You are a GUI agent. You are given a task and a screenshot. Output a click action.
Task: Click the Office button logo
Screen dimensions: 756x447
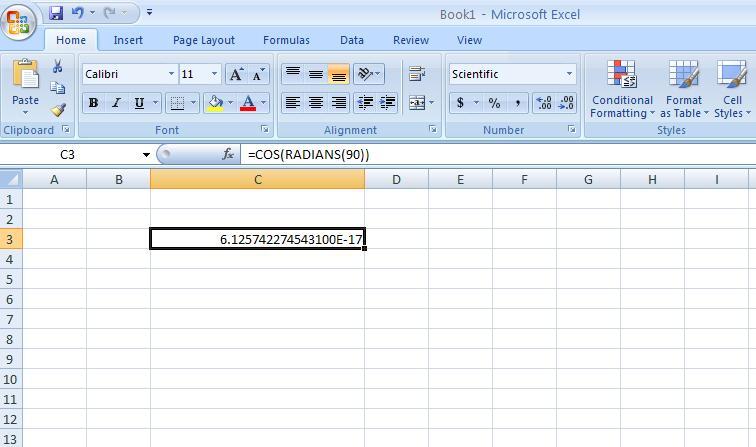pyautogui.click(x=18, y=22)
